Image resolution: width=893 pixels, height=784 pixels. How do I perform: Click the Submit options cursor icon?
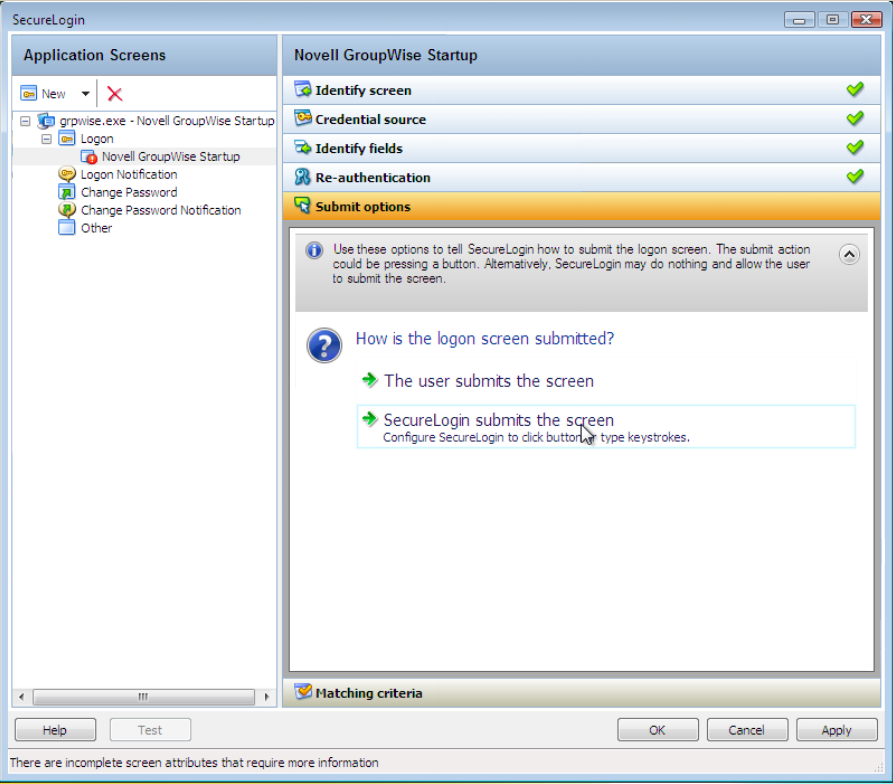(x=302, y=206)
